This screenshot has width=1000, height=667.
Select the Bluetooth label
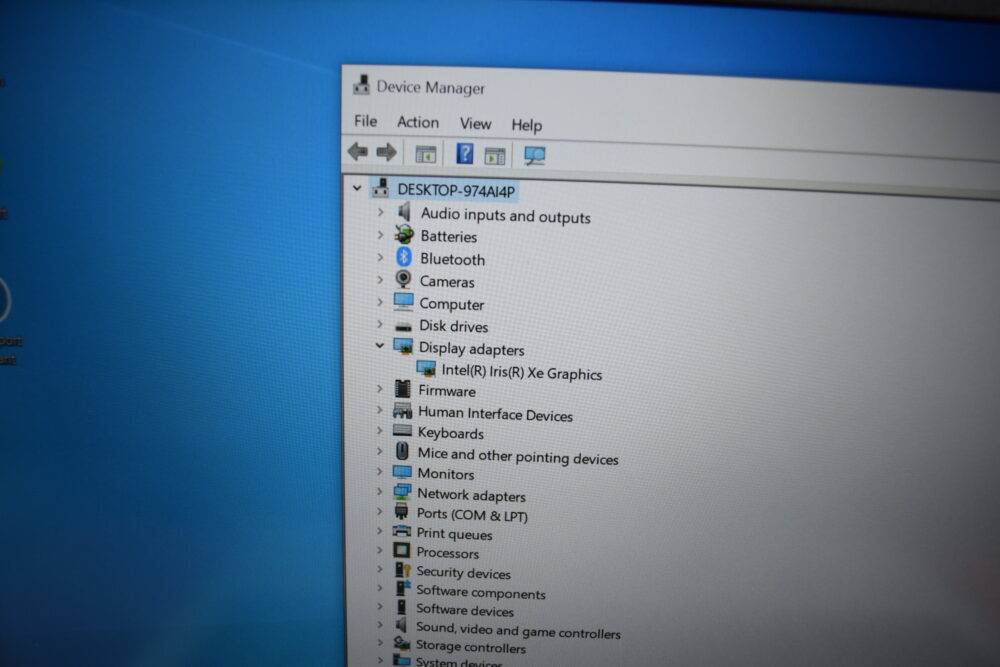click(452, 259)
